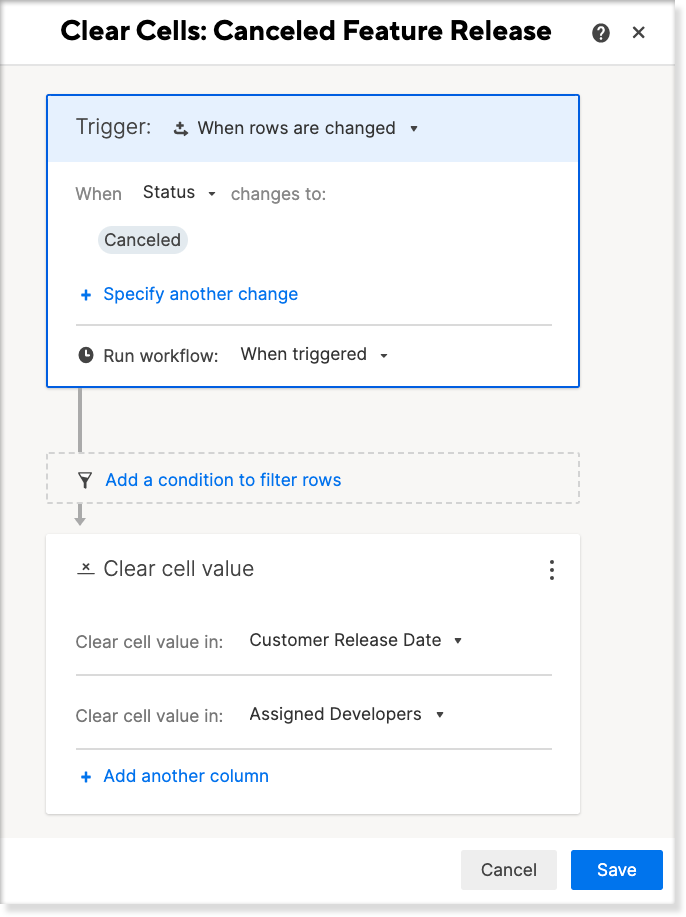Click the help question mark icon
Screen dimensions: 686x917
click(601, 33)
